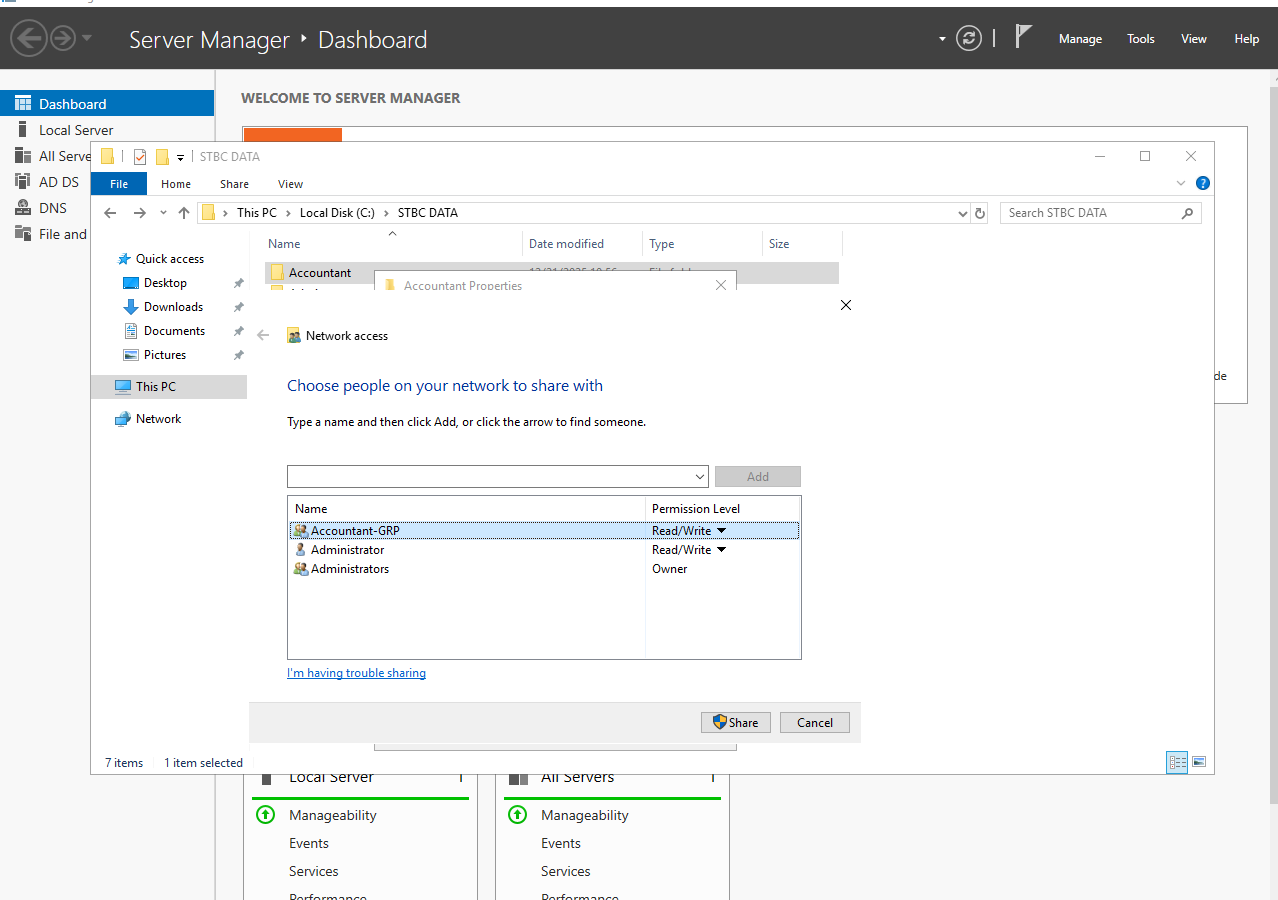The height and width of the screenshot is (900, 1278).
Task: Go up one folder level
Action: point(184,213)
